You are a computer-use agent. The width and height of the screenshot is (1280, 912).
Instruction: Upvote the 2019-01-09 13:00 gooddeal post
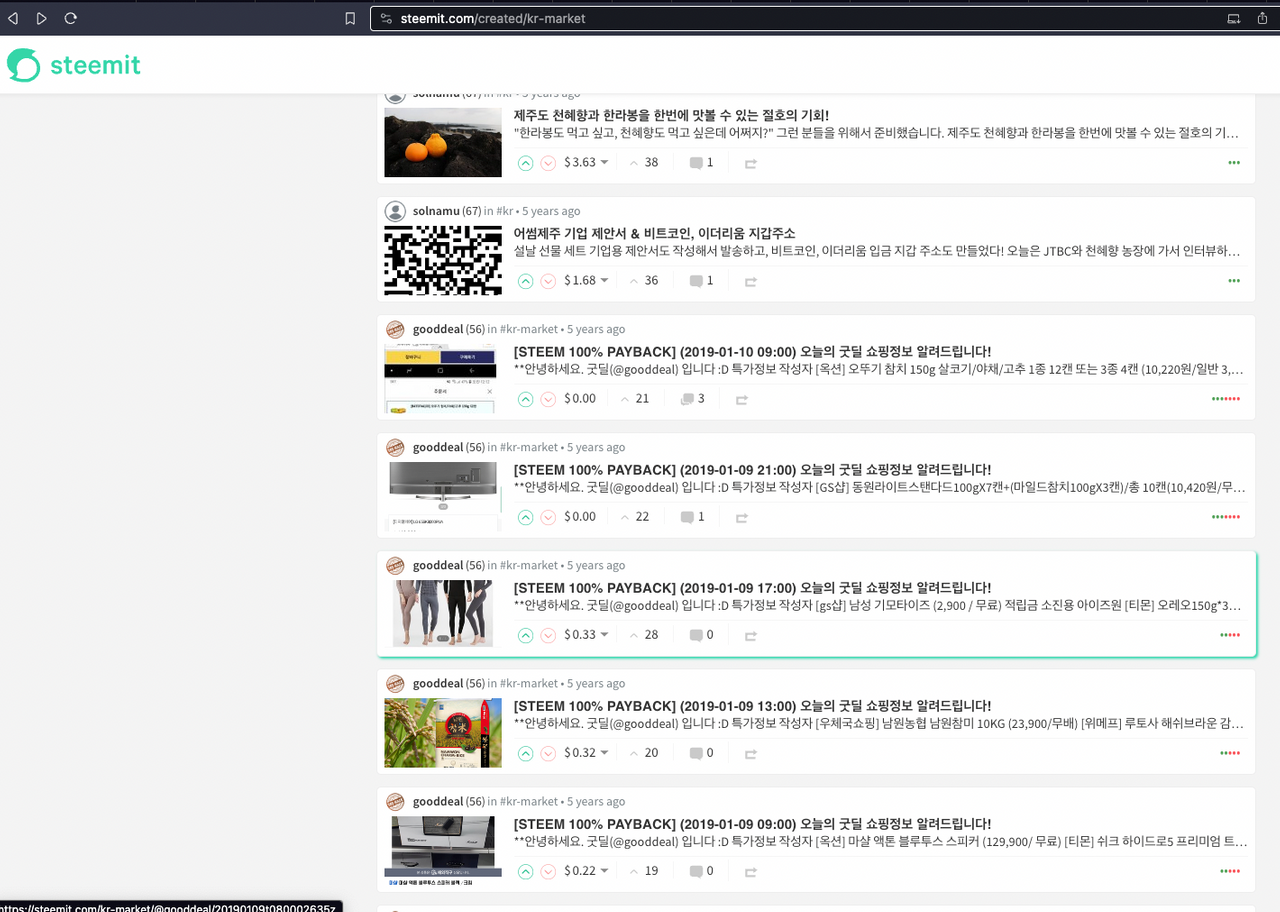point(525,753)
